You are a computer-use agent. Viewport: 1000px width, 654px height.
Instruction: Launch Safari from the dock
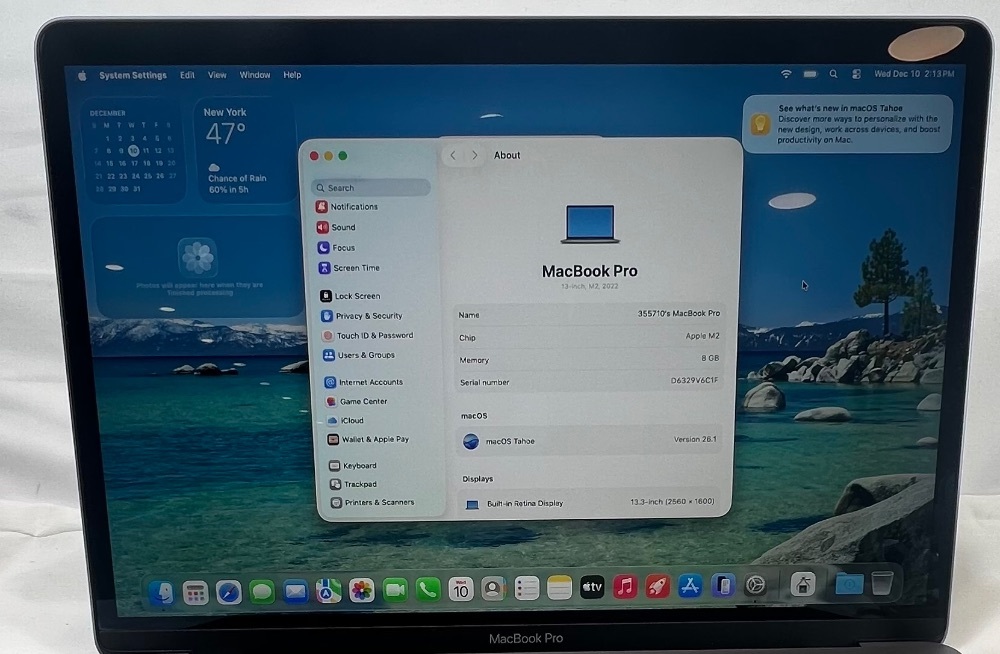[229, 590]
